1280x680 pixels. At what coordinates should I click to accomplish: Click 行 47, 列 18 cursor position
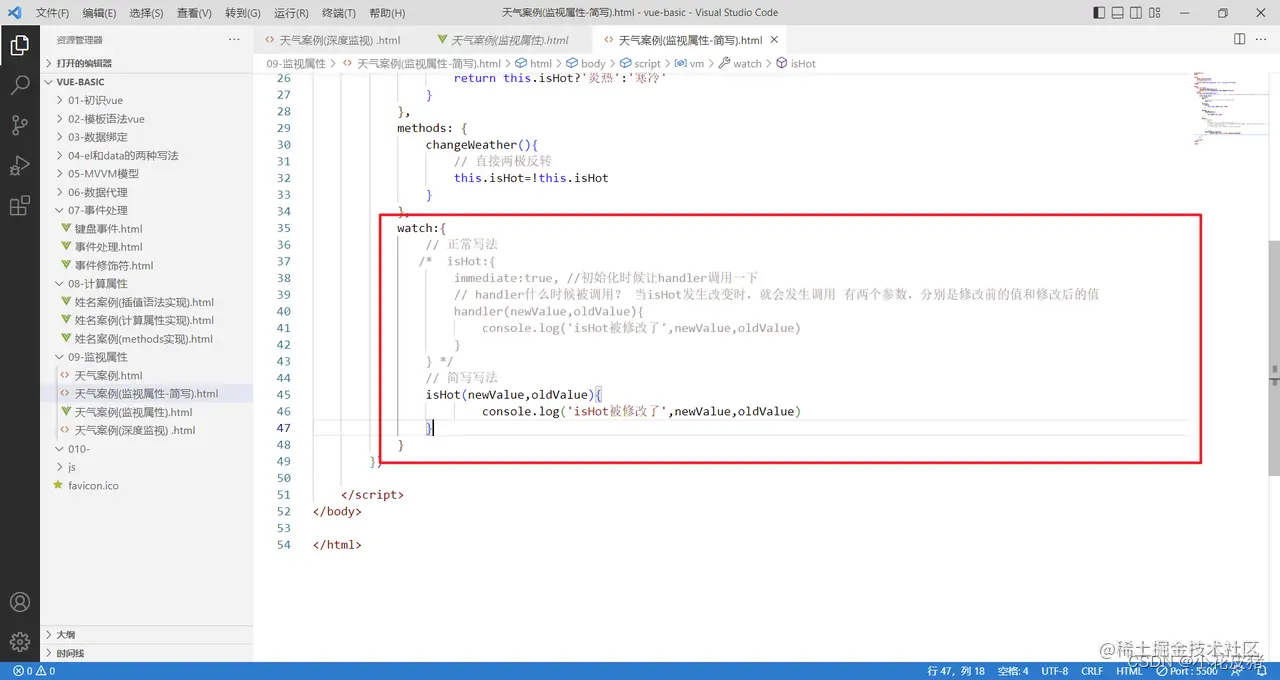956,671
